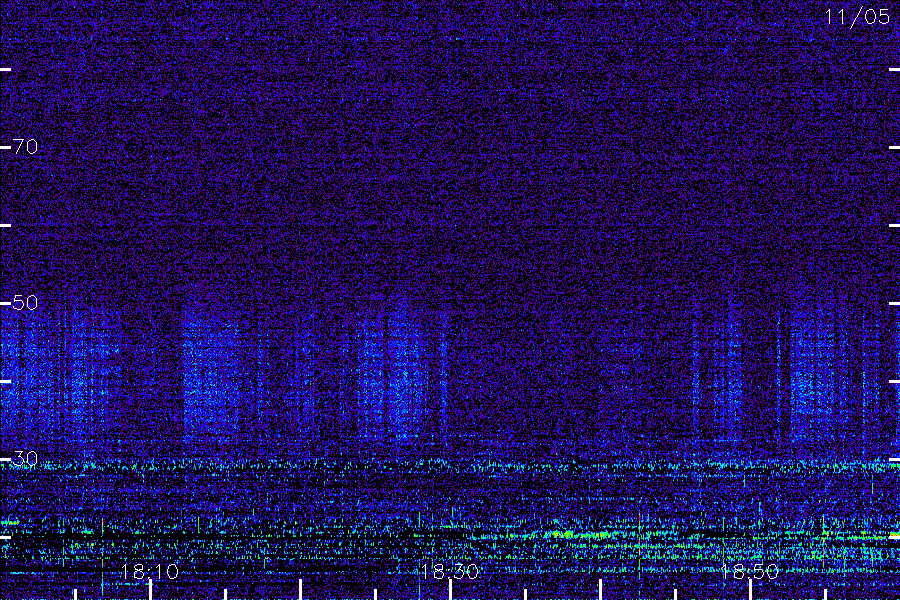Click the 11/05 date label
The height and width of the screenshot is (600, 900).
click(857, 17)
